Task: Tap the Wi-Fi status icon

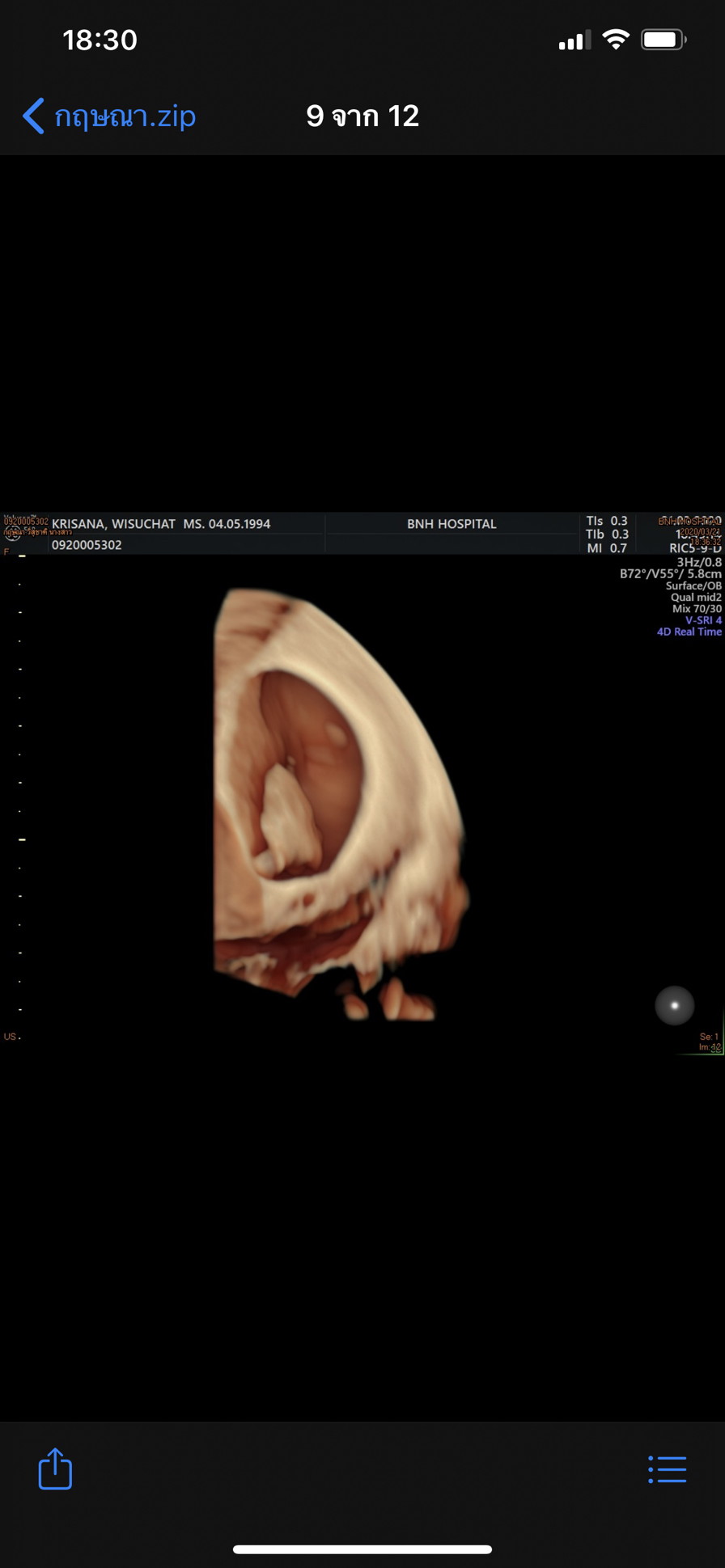Action: point(616,40)
